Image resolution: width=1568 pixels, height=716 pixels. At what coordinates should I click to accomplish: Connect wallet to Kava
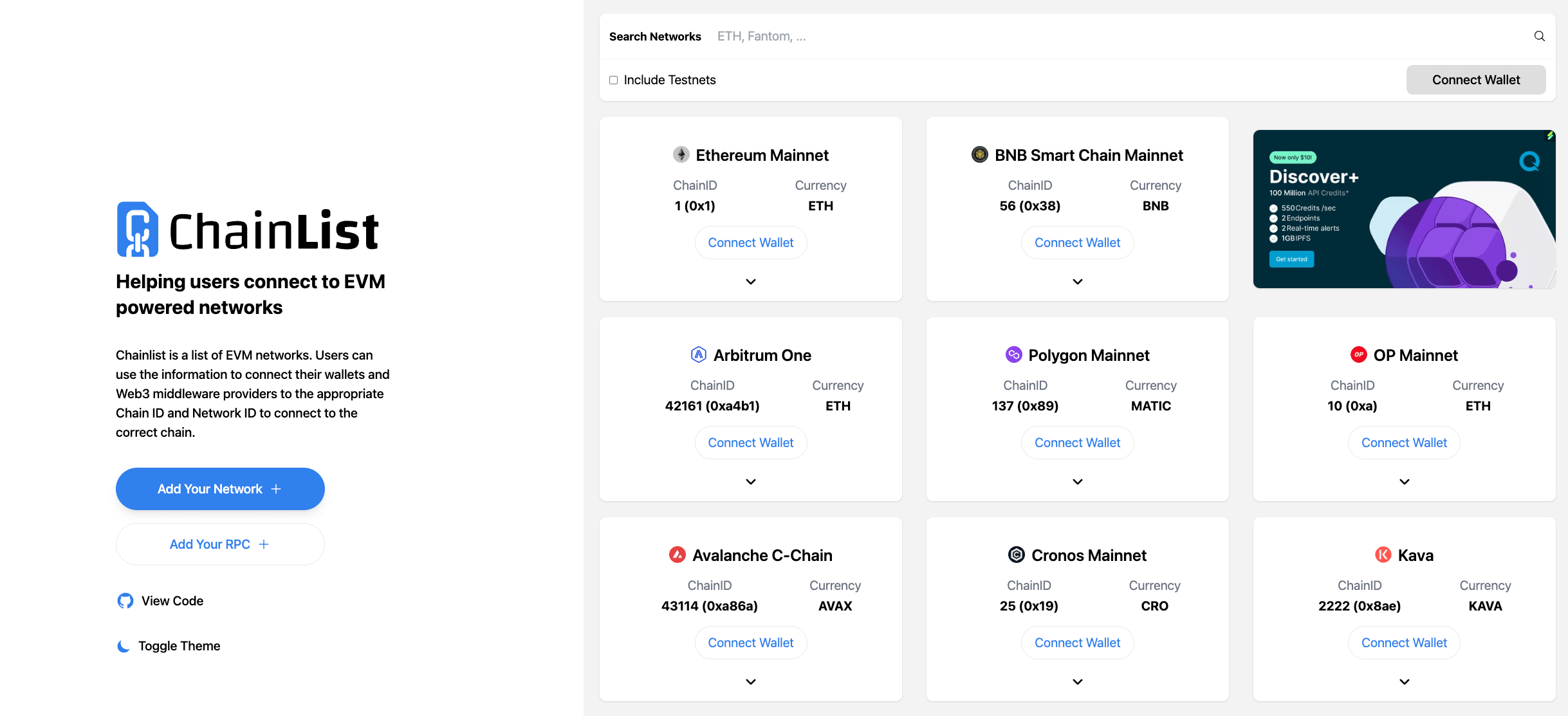pos(1405,643)
